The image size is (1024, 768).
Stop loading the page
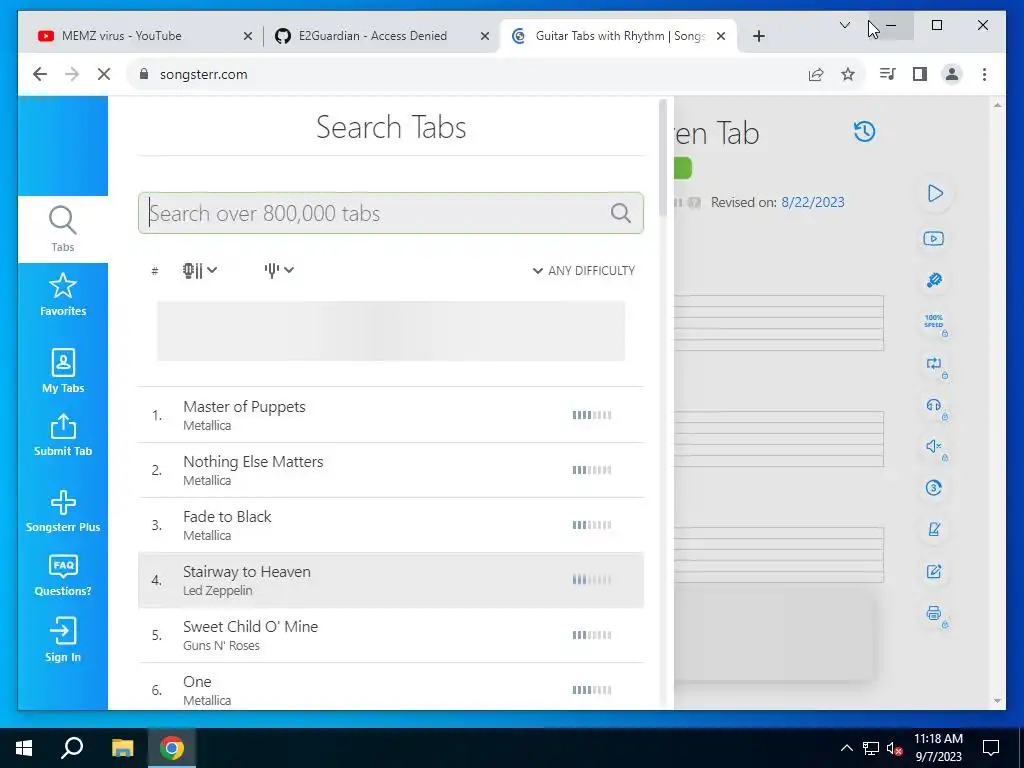pyautogui.click(x=104, y=74)
